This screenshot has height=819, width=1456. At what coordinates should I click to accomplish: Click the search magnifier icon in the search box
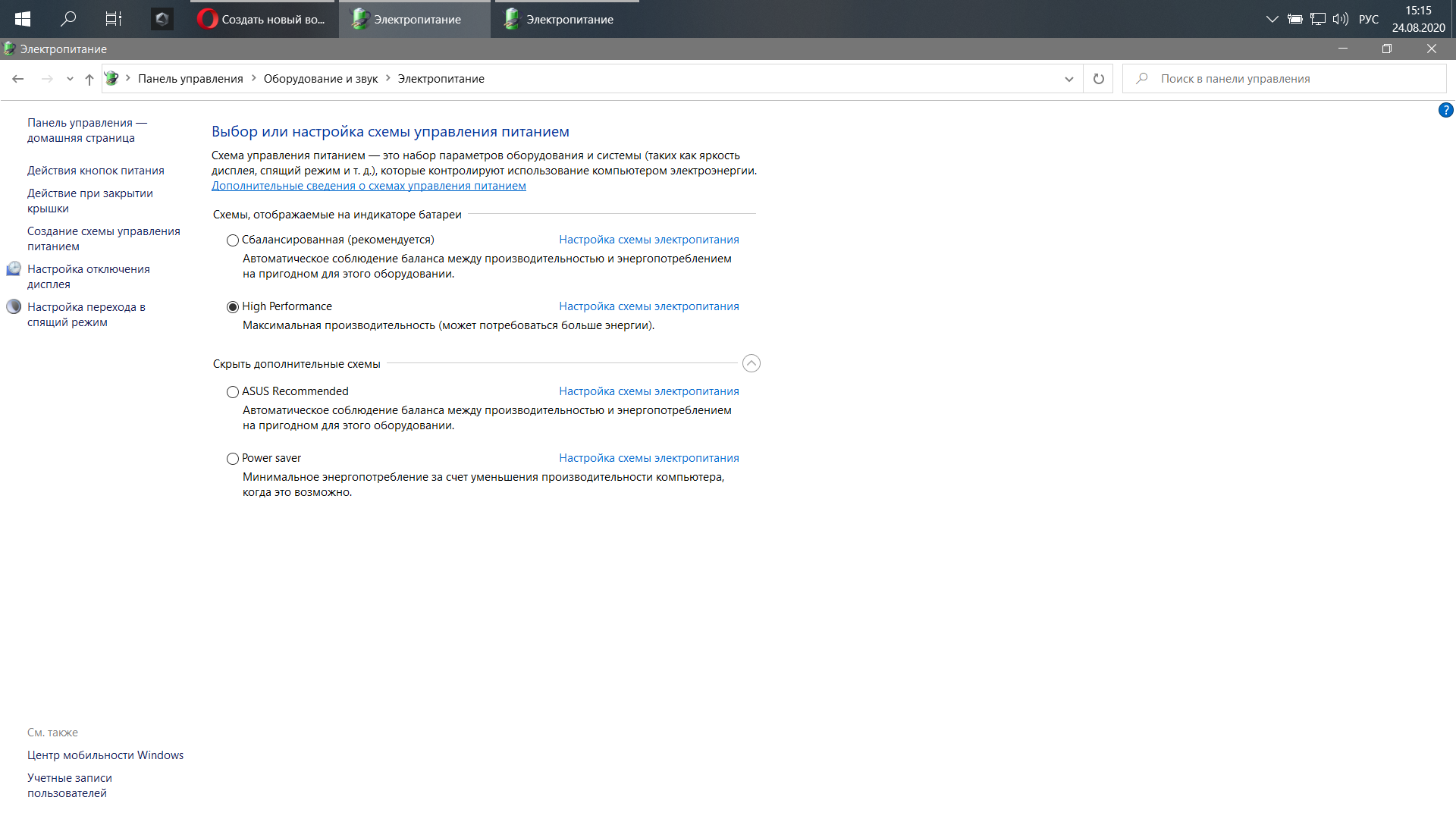pos(1142,78)
